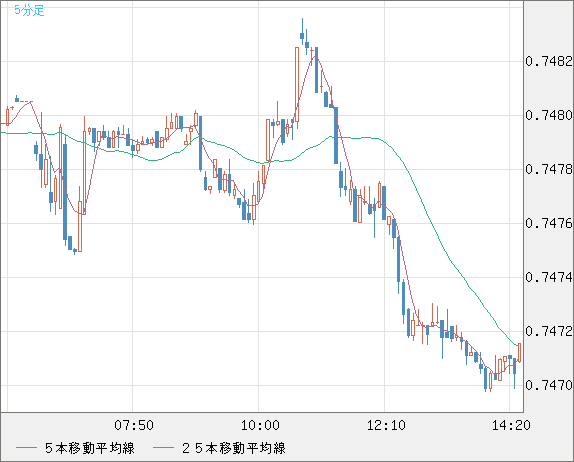
Task: Click the 14:20 time axis label
Action: (x=511, y=425)
